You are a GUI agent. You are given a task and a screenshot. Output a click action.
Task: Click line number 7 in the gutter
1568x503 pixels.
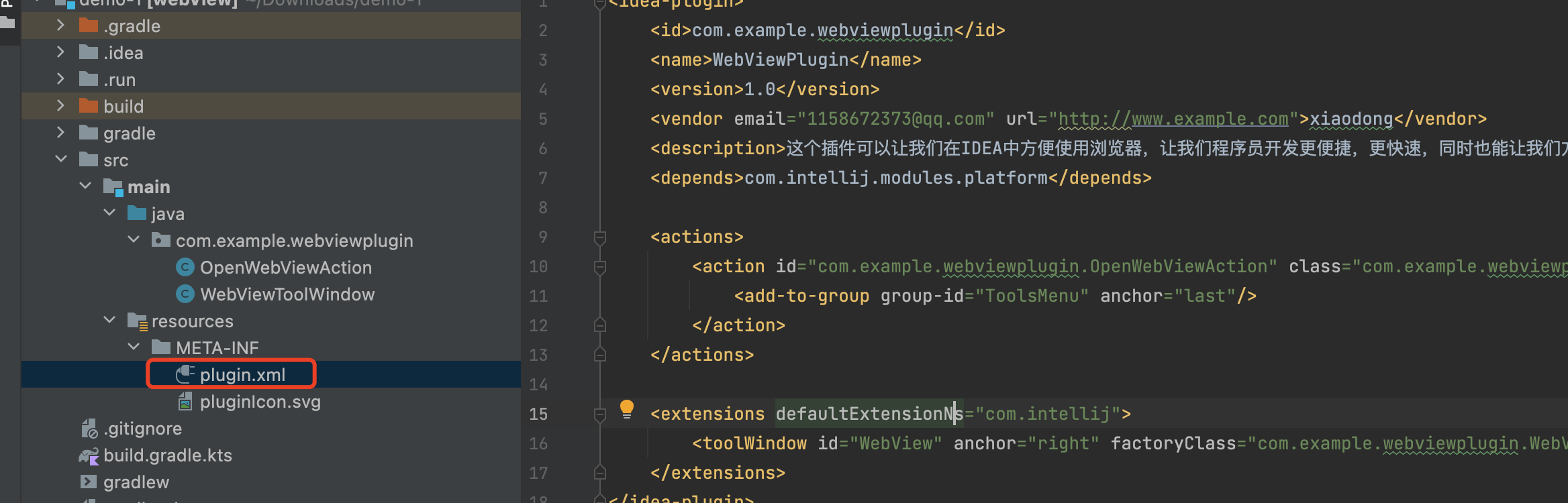click(x=542, y=178)
